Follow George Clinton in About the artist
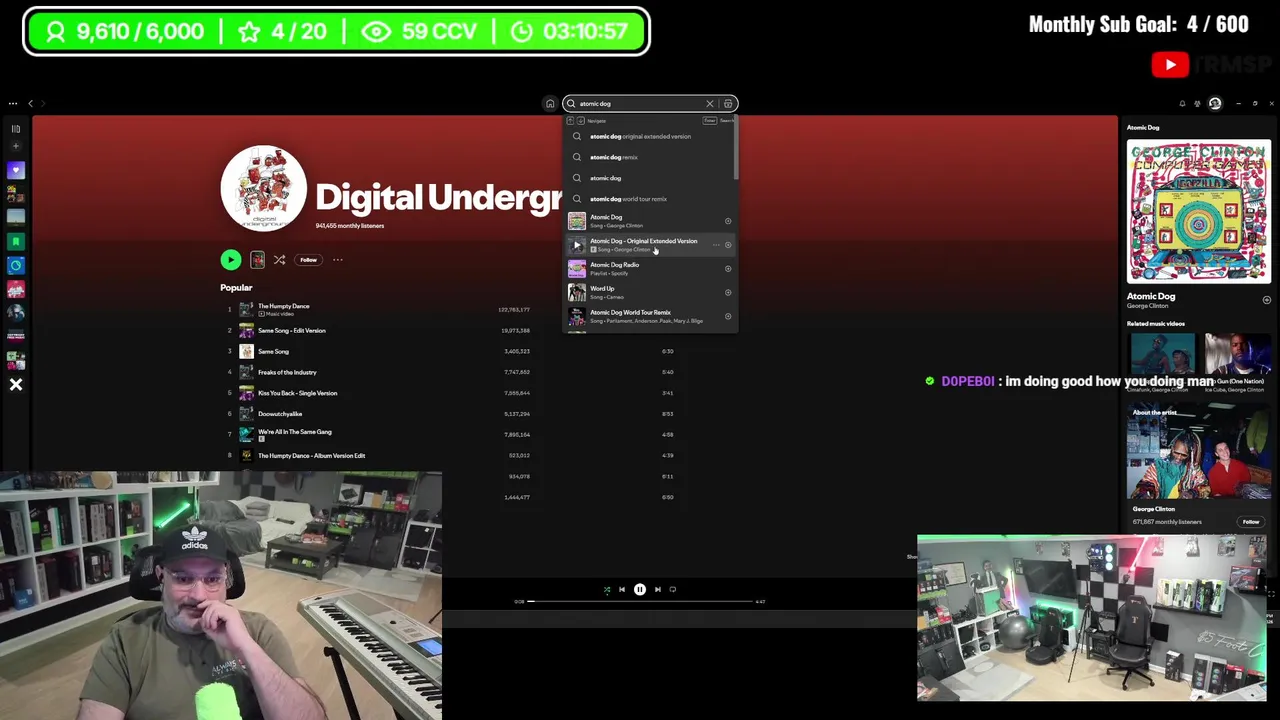The height and width of the screenshot is (720, 1280). [1251, 522]
